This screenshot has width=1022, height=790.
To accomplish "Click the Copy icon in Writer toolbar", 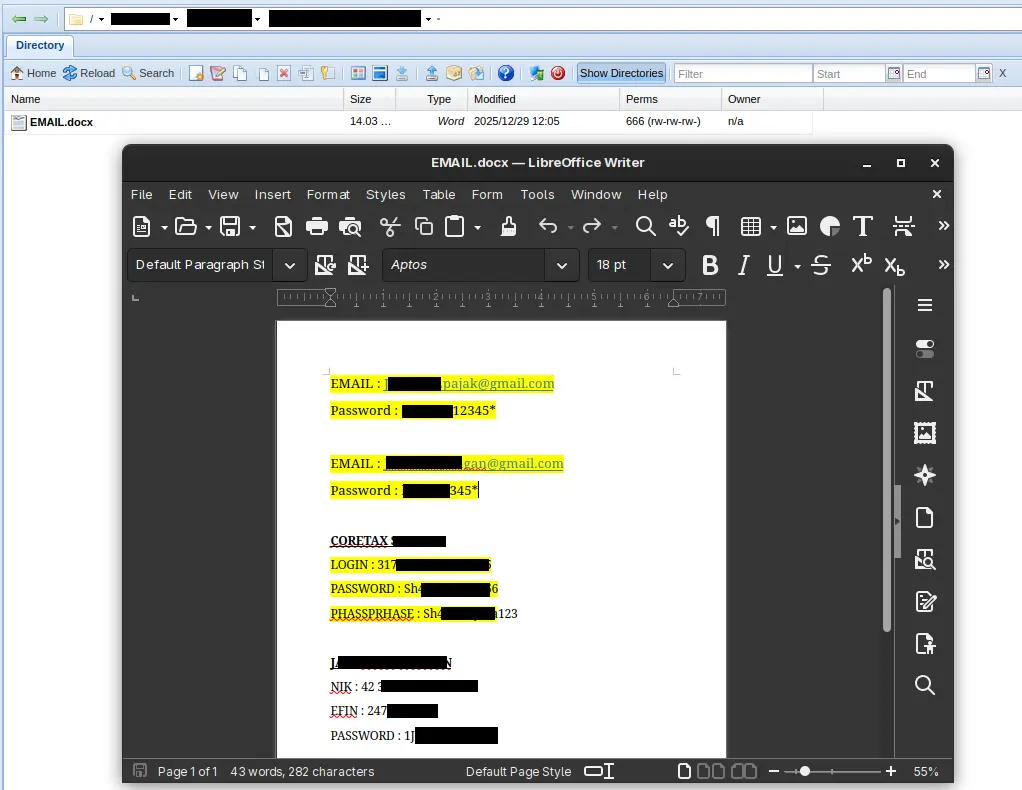I will coord(424,227).
